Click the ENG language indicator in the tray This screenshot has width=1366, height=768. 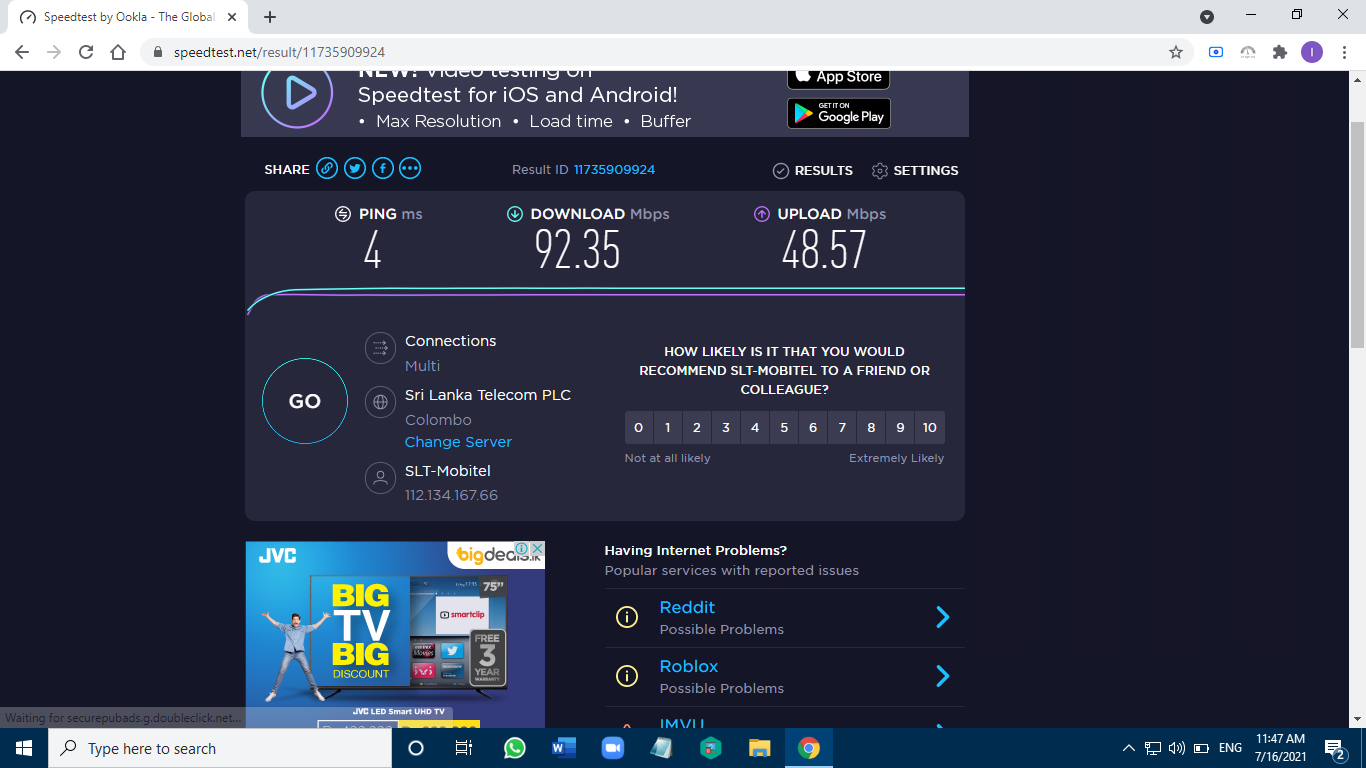tap(1230, 748)
